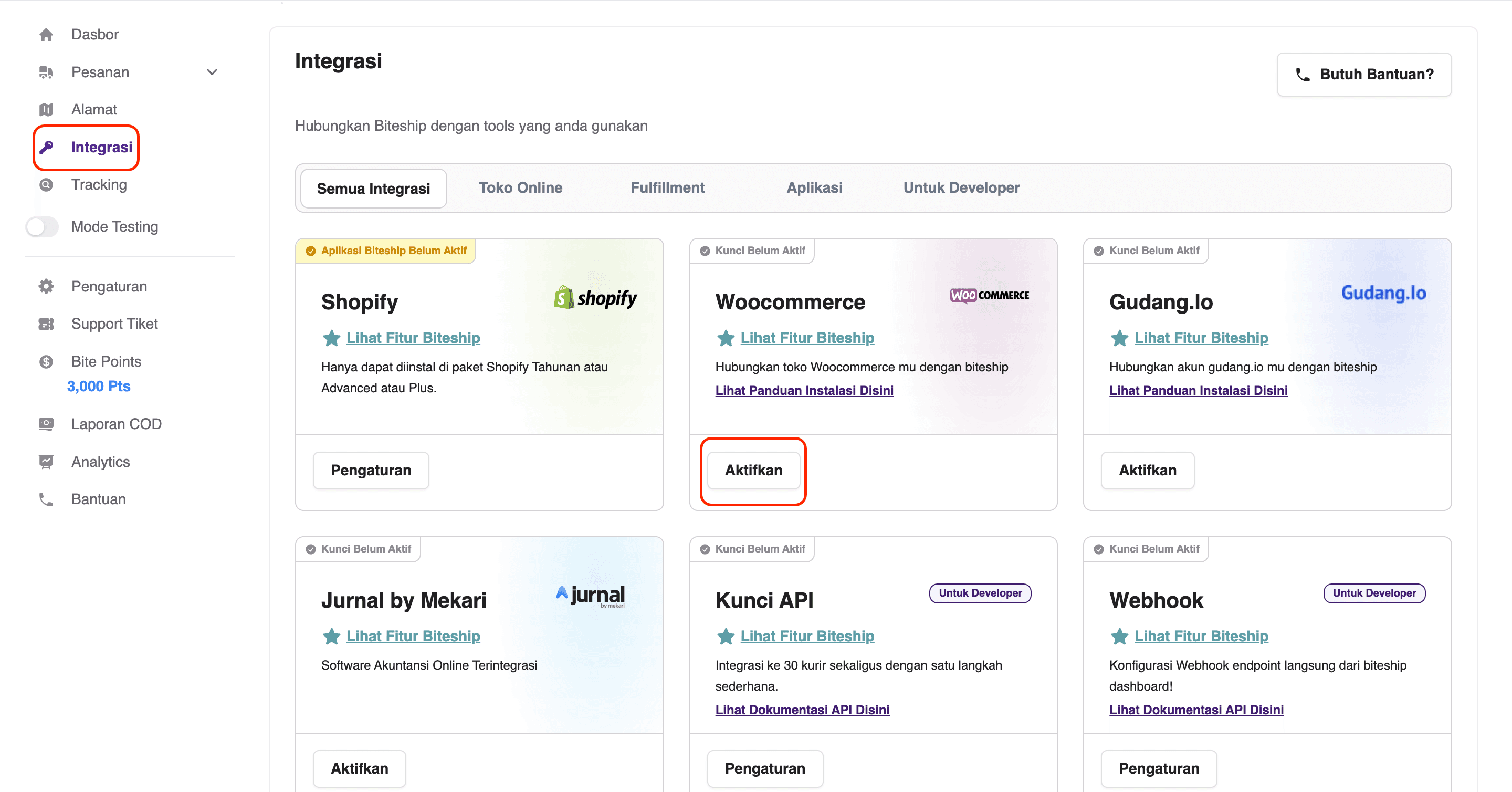Open the Aplikasi tab
Viewport: 1512px width, 792px height.
click(814, 188)
